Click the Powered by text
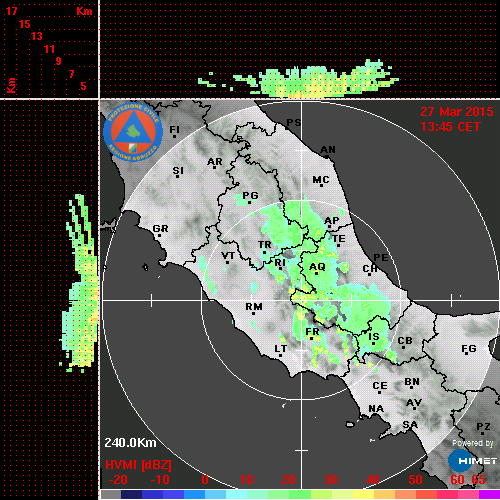500x500 pixels. (x=472, y=443)
